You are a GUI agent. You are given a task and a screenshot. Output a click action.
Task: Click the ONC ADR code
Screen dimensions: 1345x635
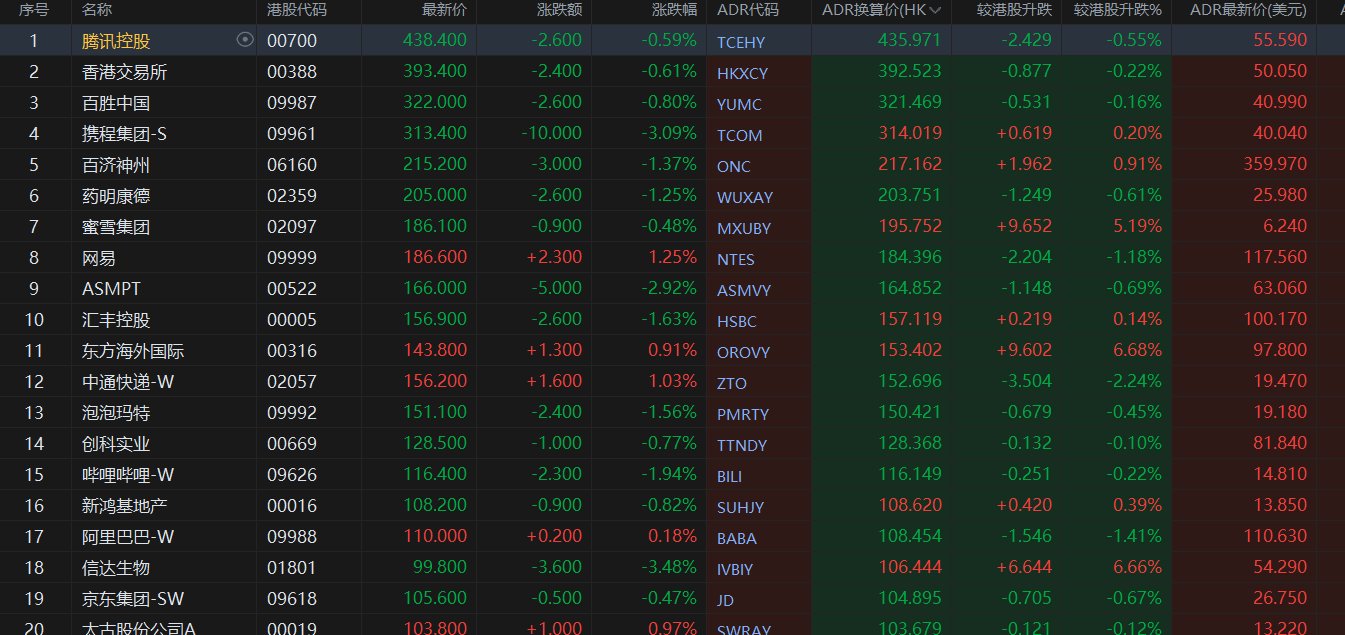tap(734, 166)
